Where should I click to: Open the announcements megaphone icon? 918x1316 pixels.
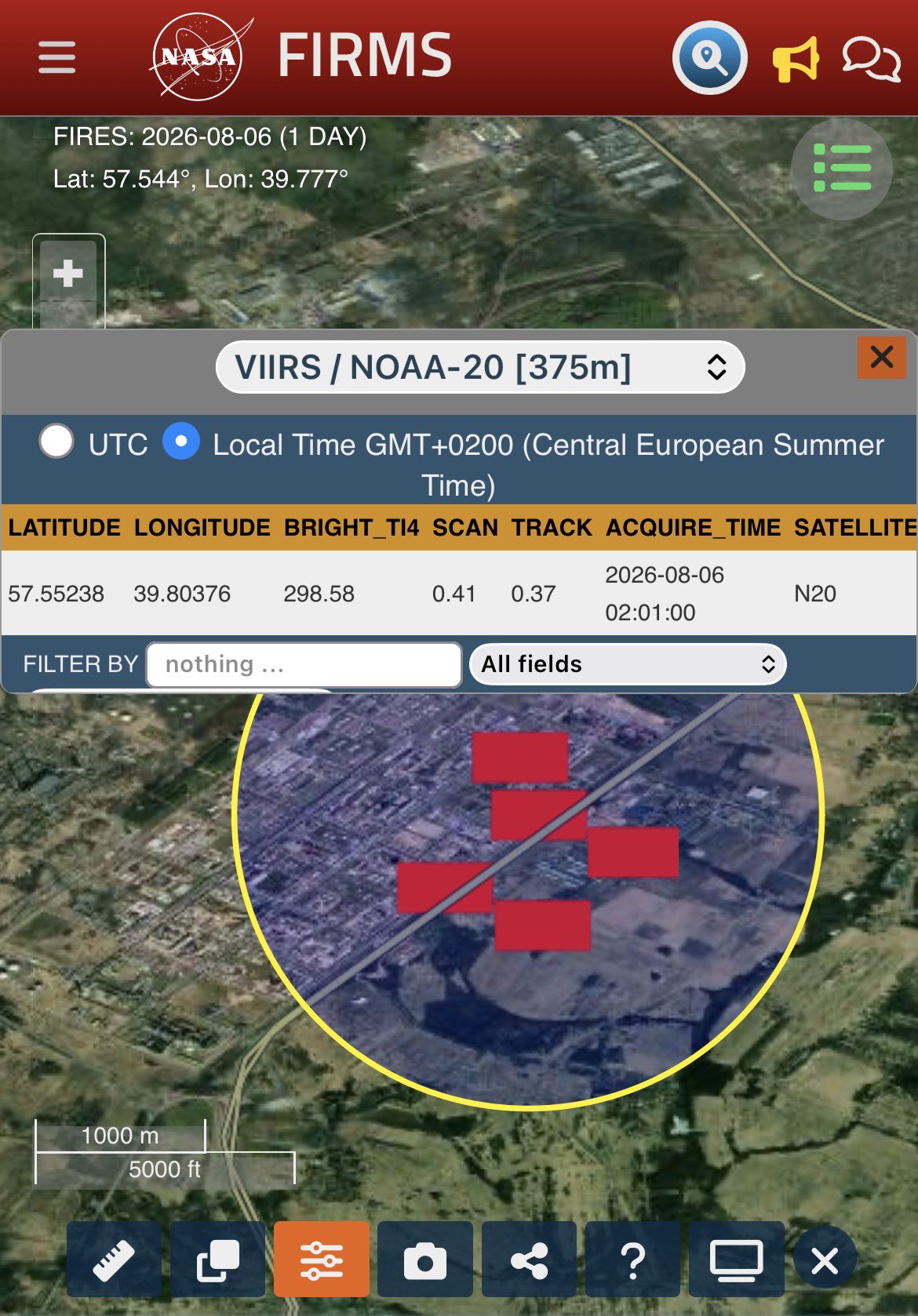(x=795, y=59)
